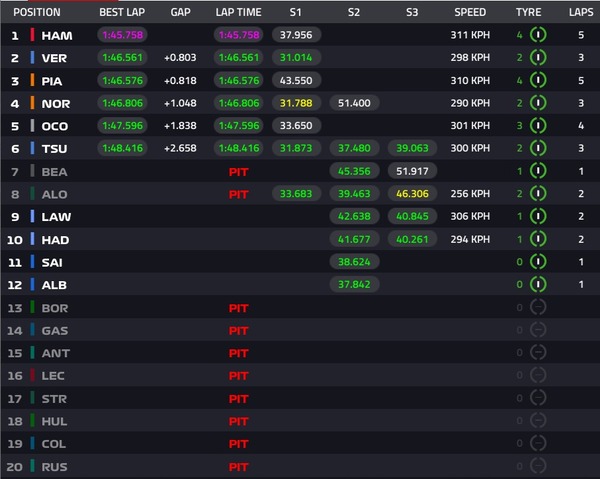The width and height of the screenshot is (600, 479).
Task: Click VER's green S1 time 31.014
Action: 296,57
